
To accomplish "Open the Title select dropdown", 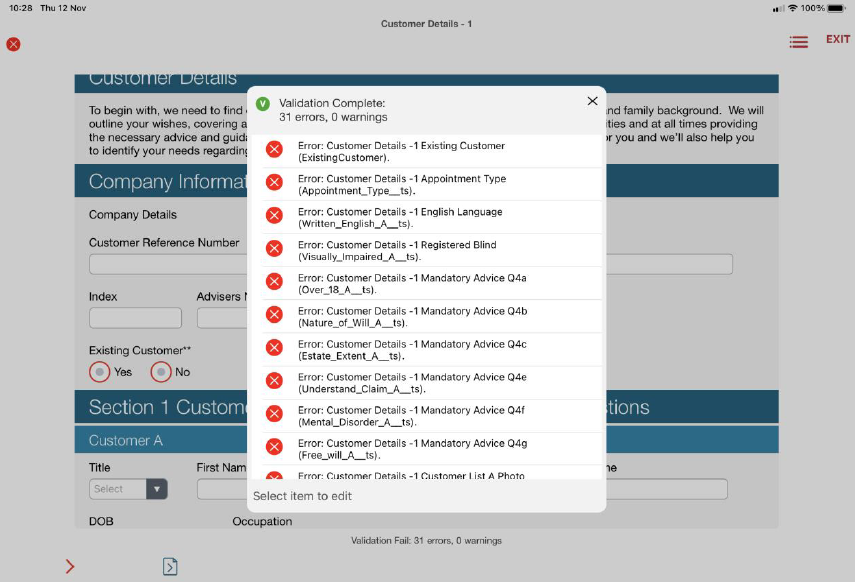I will pos(128,489).
